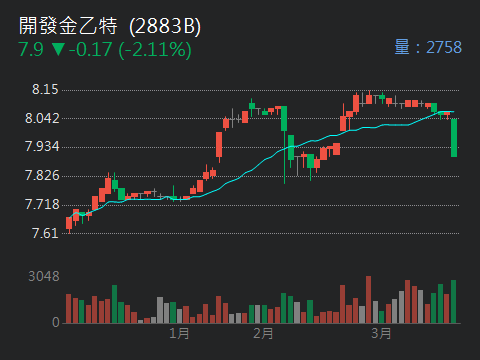This screenshot has height=360, width=480.
Task: Click the 2月 date axis label
Action: (263, 333)
